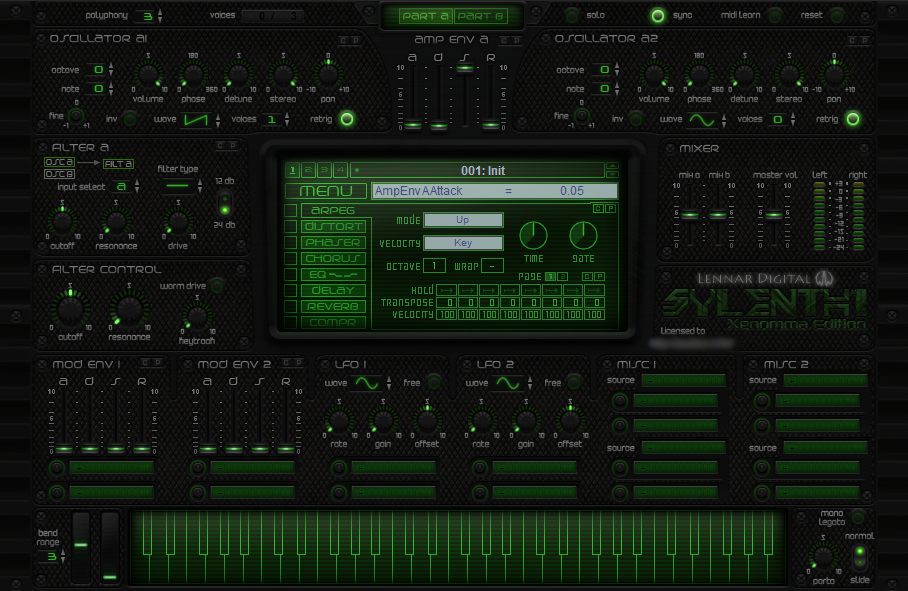Toggle the sync LED button
This screenshot has width=908, height=591.
658,16
